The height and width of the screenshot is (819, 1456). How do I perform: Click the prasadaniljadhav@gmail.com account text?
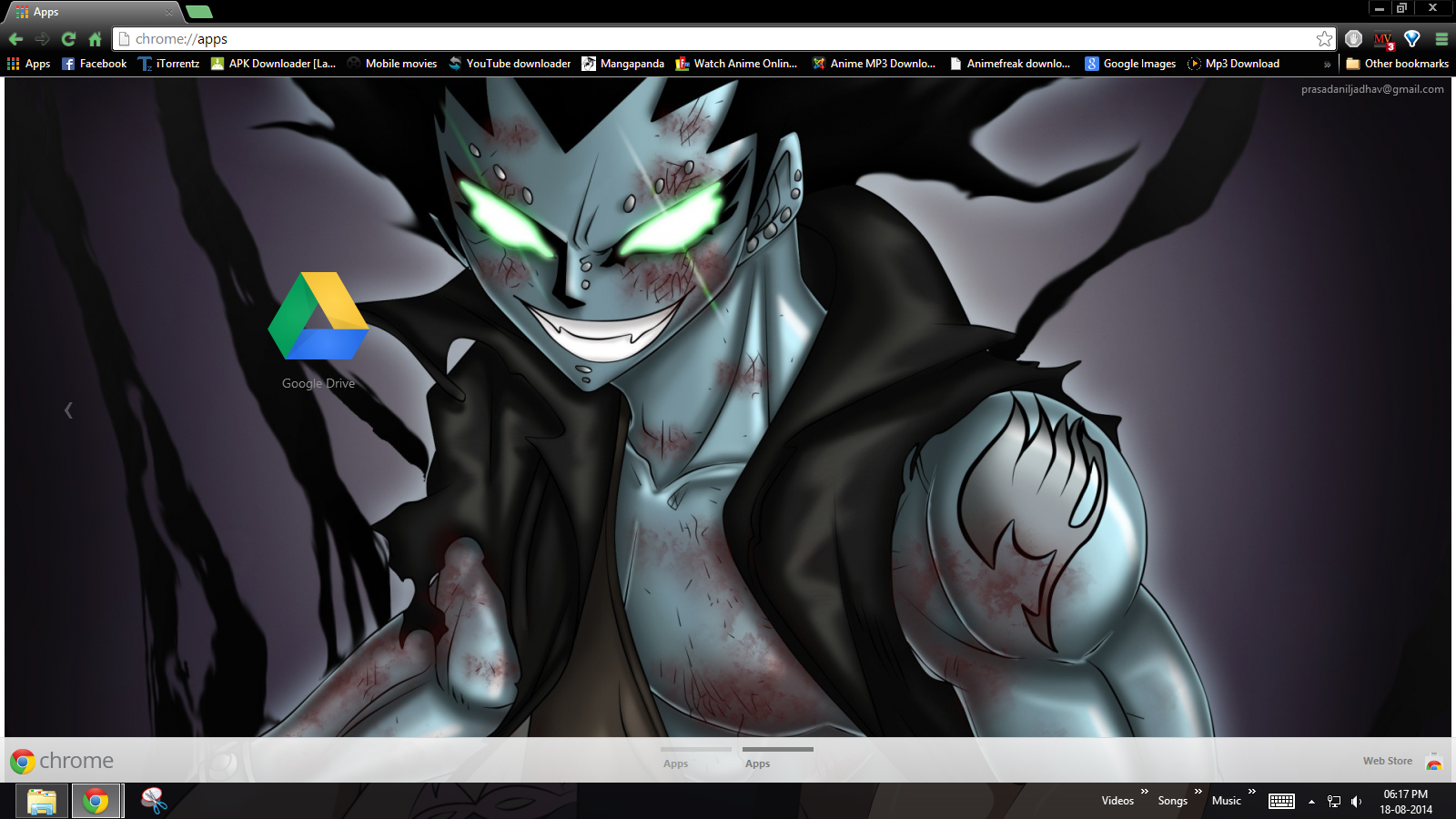click(1372, 89)
